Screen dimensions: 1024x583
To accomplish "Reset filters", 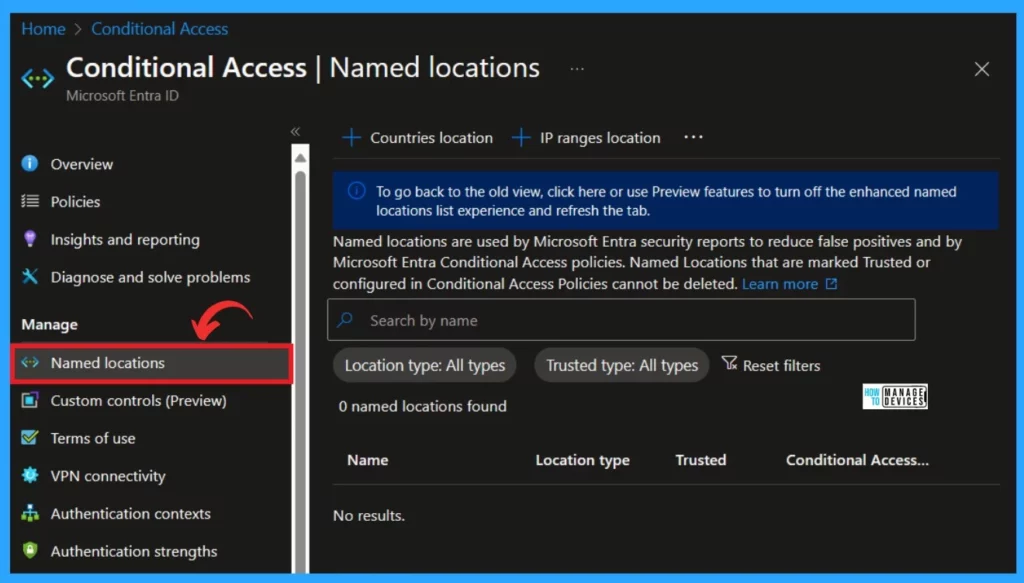I will tap(771, 365).
